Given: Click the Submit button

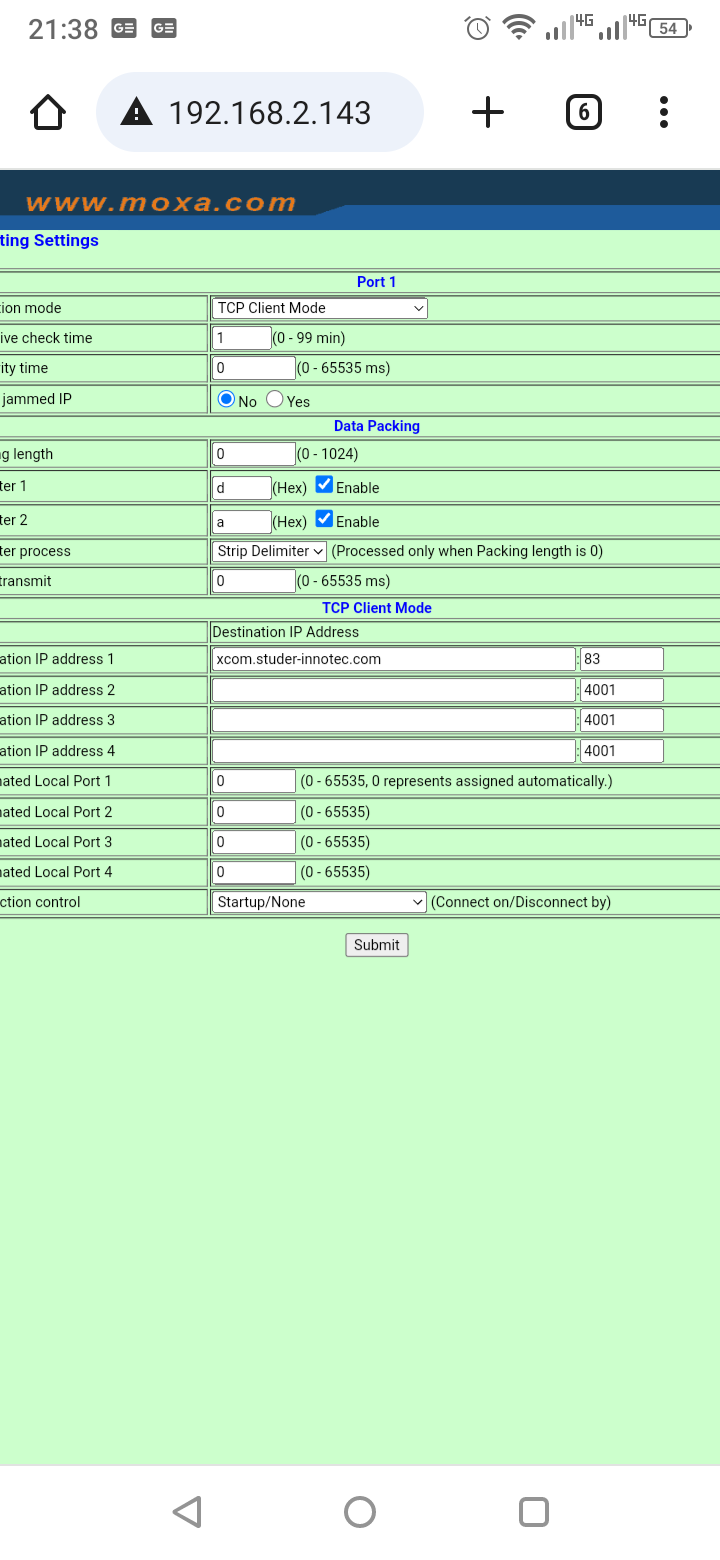Looking at the screenshot, I should pos(376,945).
